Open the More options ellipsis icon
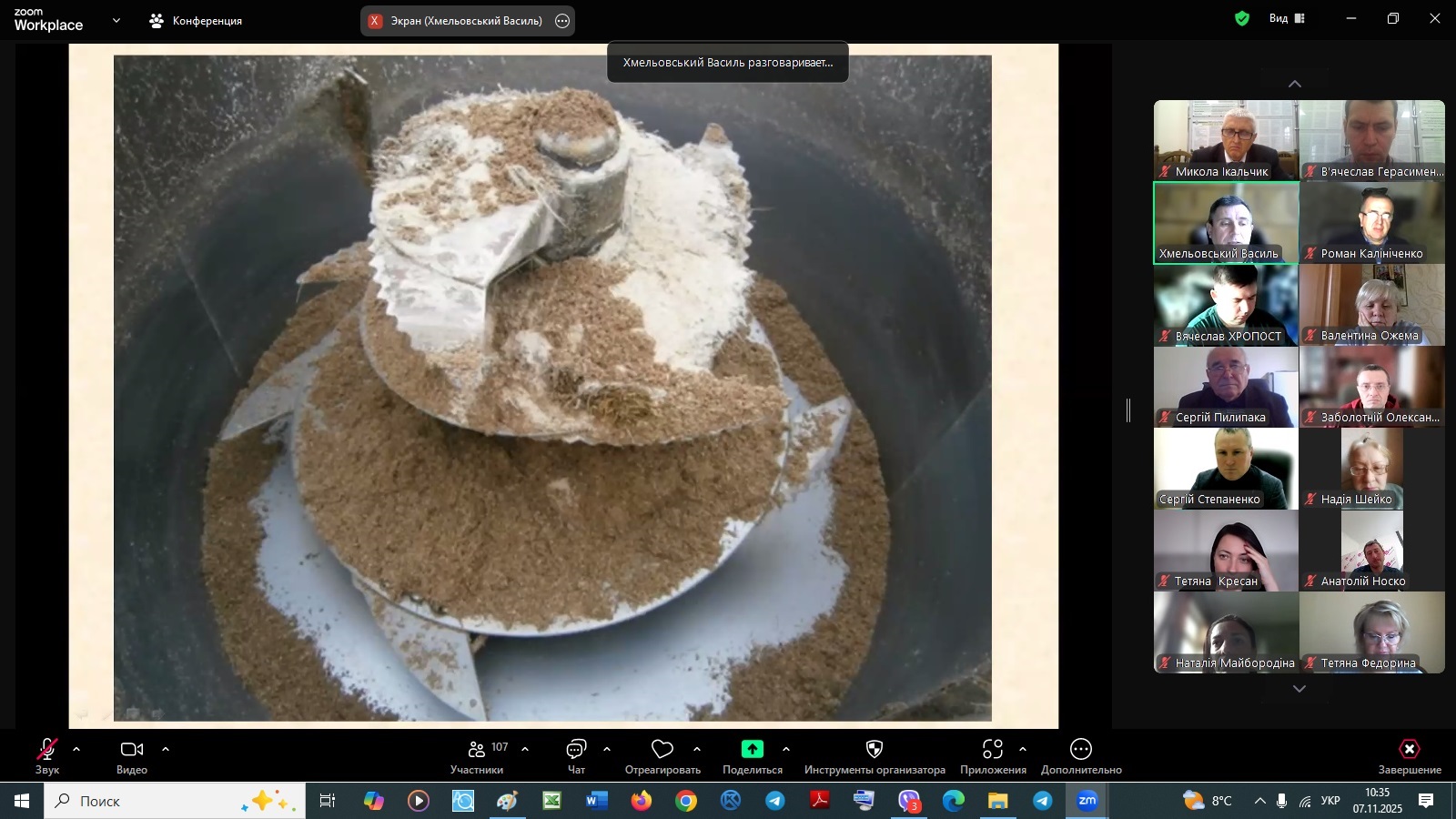The height and width of the screenshot is (819, 1456). pyautogui.click(x=1081, y=749)
